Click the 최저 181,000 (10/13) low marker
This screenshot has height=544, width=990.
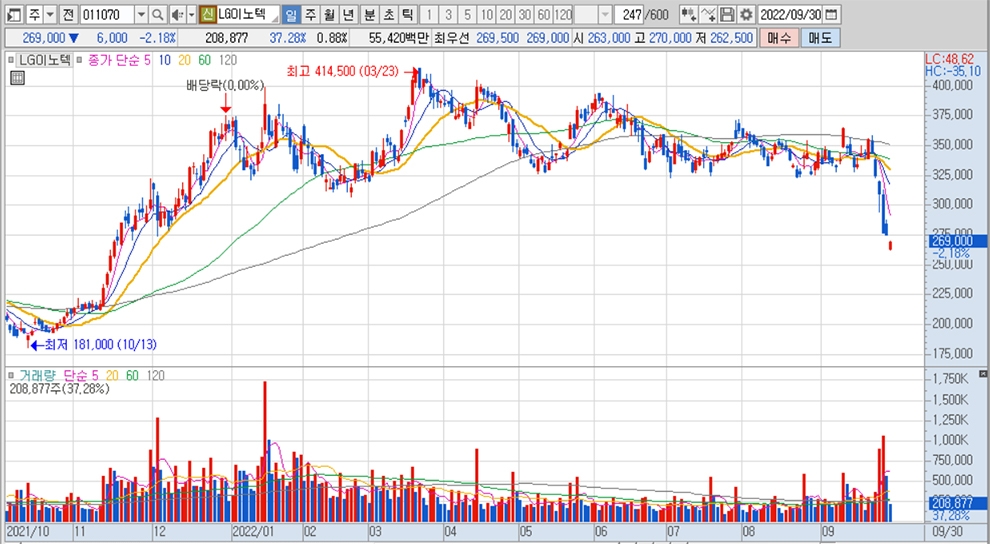pos(100,345)
